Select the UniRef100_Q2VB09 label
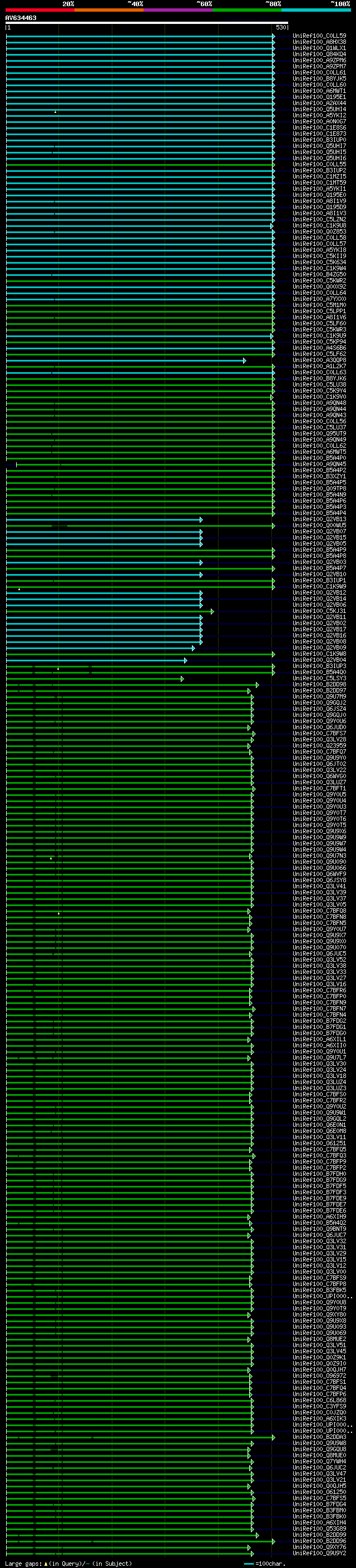The height and width of the screenshot is (1568, 356). coord(319,647)
